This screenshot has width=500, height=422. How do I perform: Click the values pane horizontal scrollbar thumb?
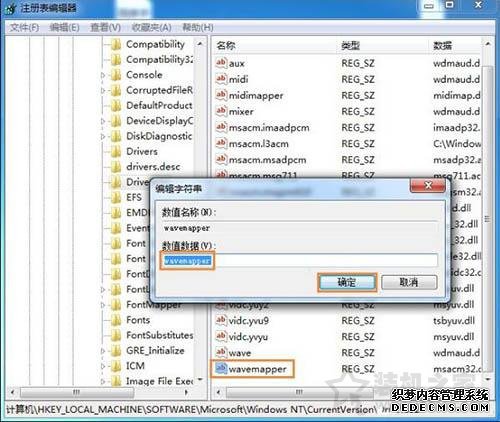pos(299,392)
